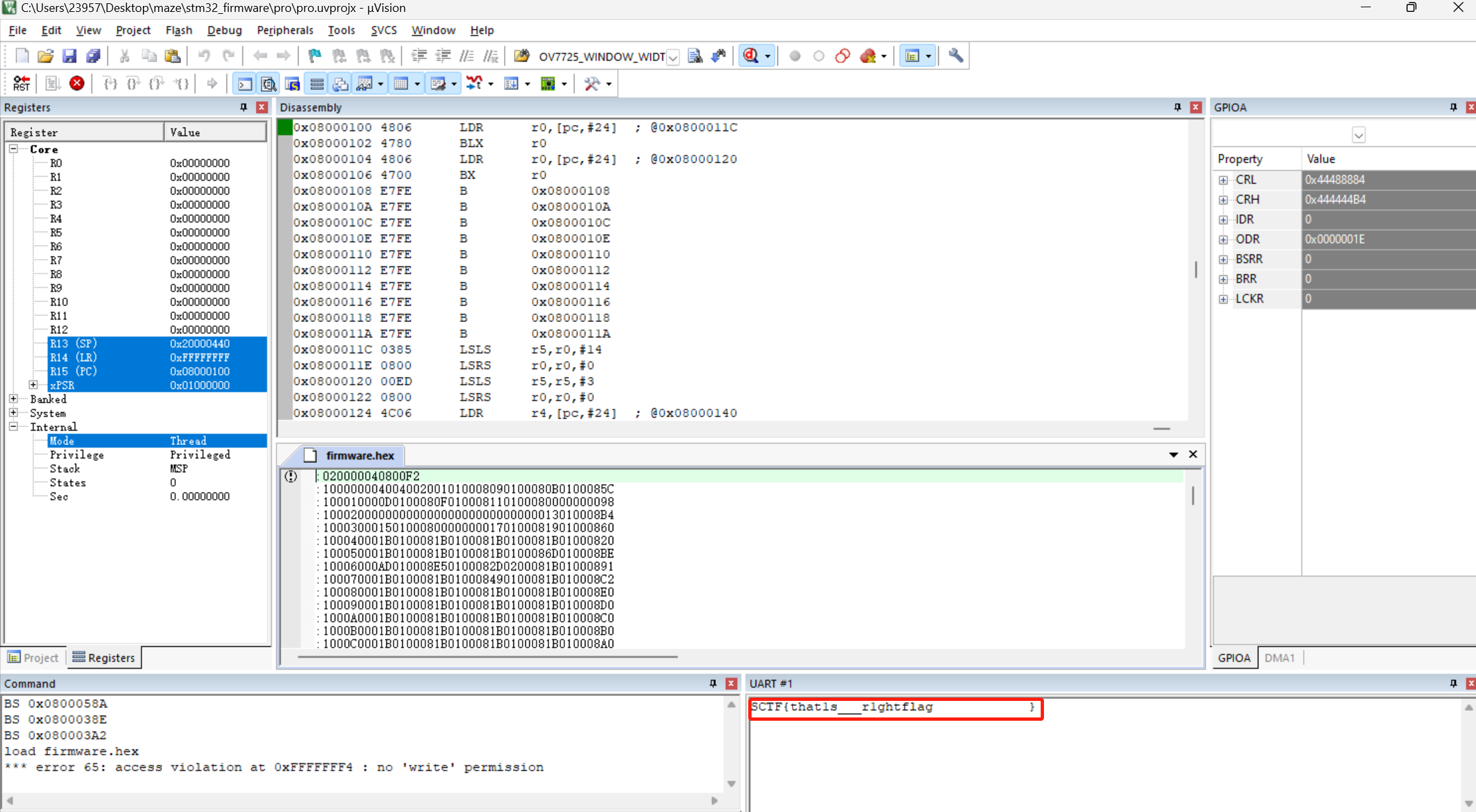The height and width of the screenshot is (812, 1476).
Task: Click the Find binoculars document icon
Action: pos(695,56)
